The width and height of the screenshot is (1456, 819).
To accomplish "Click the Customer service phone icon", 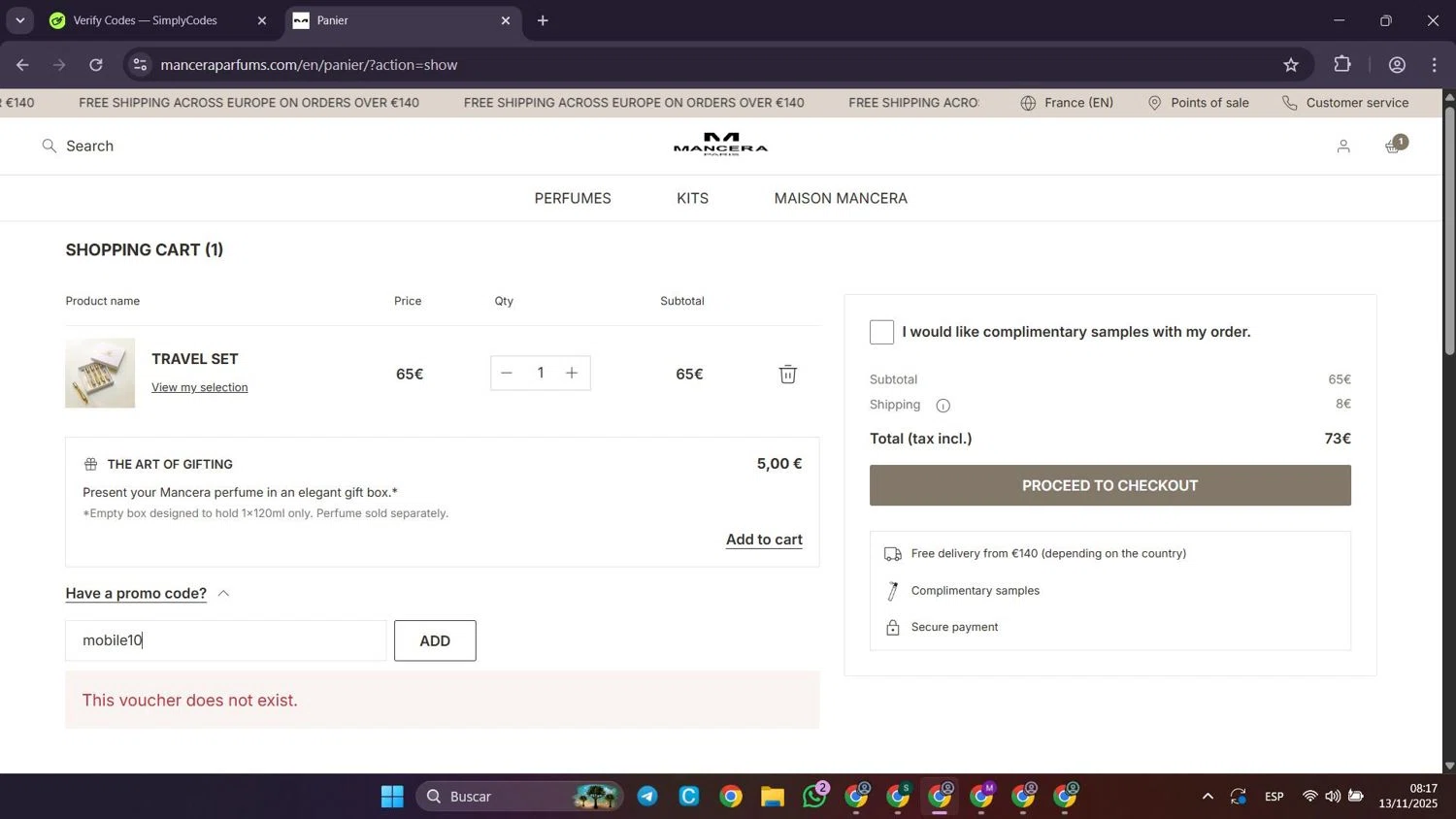I will point(1289,103).
